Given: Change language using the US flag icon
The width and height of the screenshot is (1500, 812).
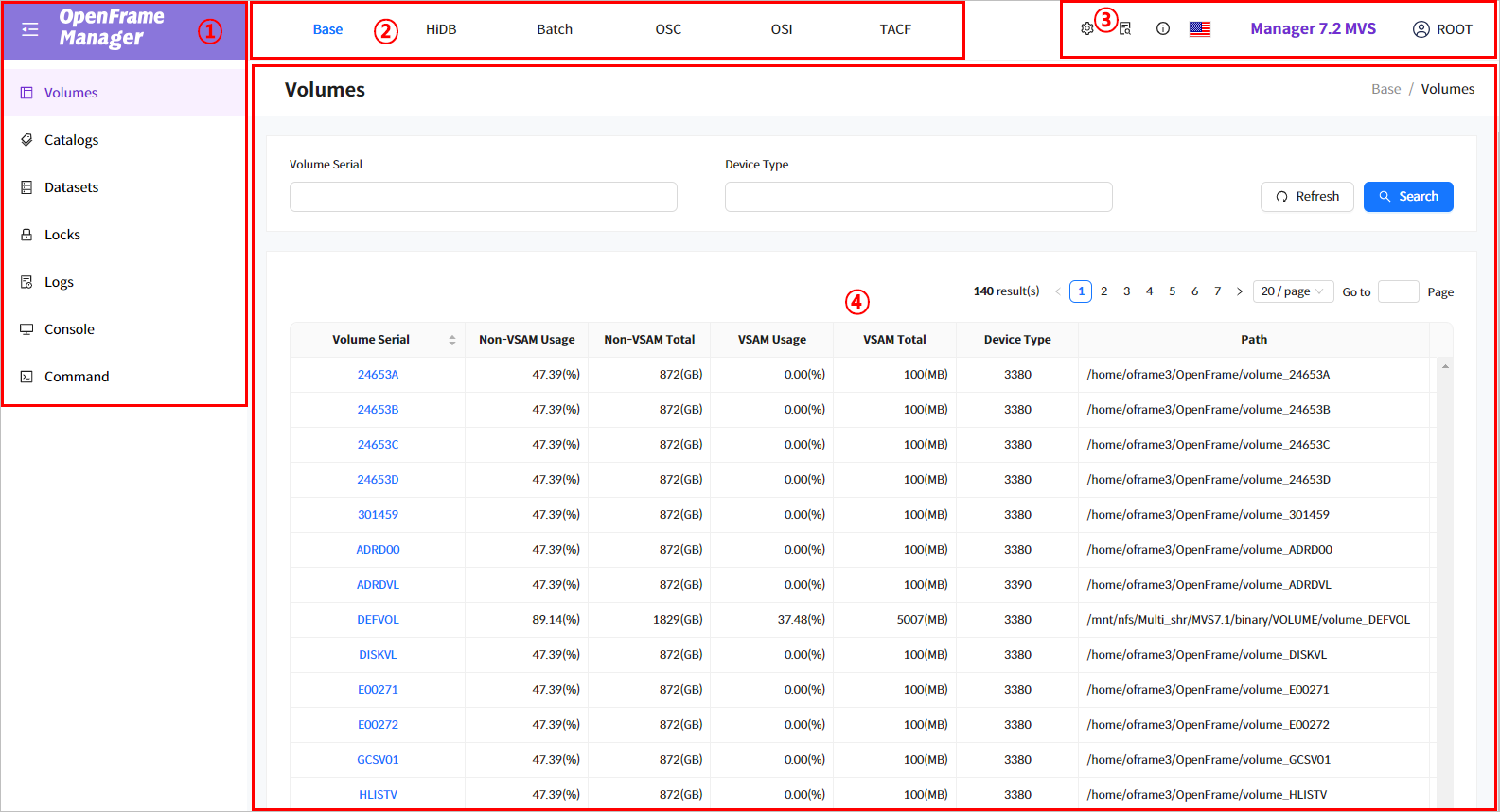Looking at the screenshot, I should point(1200,29).
